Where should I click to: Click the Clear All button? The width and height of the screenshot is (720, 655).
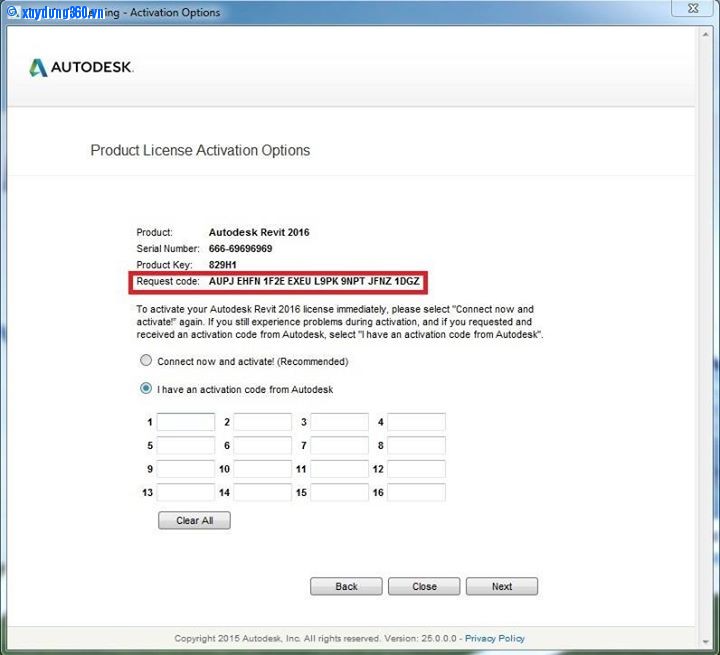tap(195, 520)
